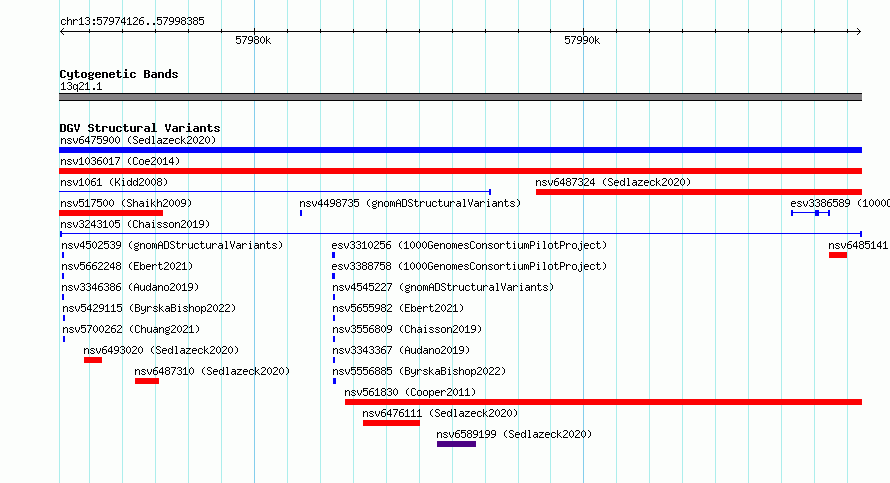This screenshot has height=483, width=890.
Task: Click the nsv3346386 (Audano2019) label
Action: [x=130, y=287]
